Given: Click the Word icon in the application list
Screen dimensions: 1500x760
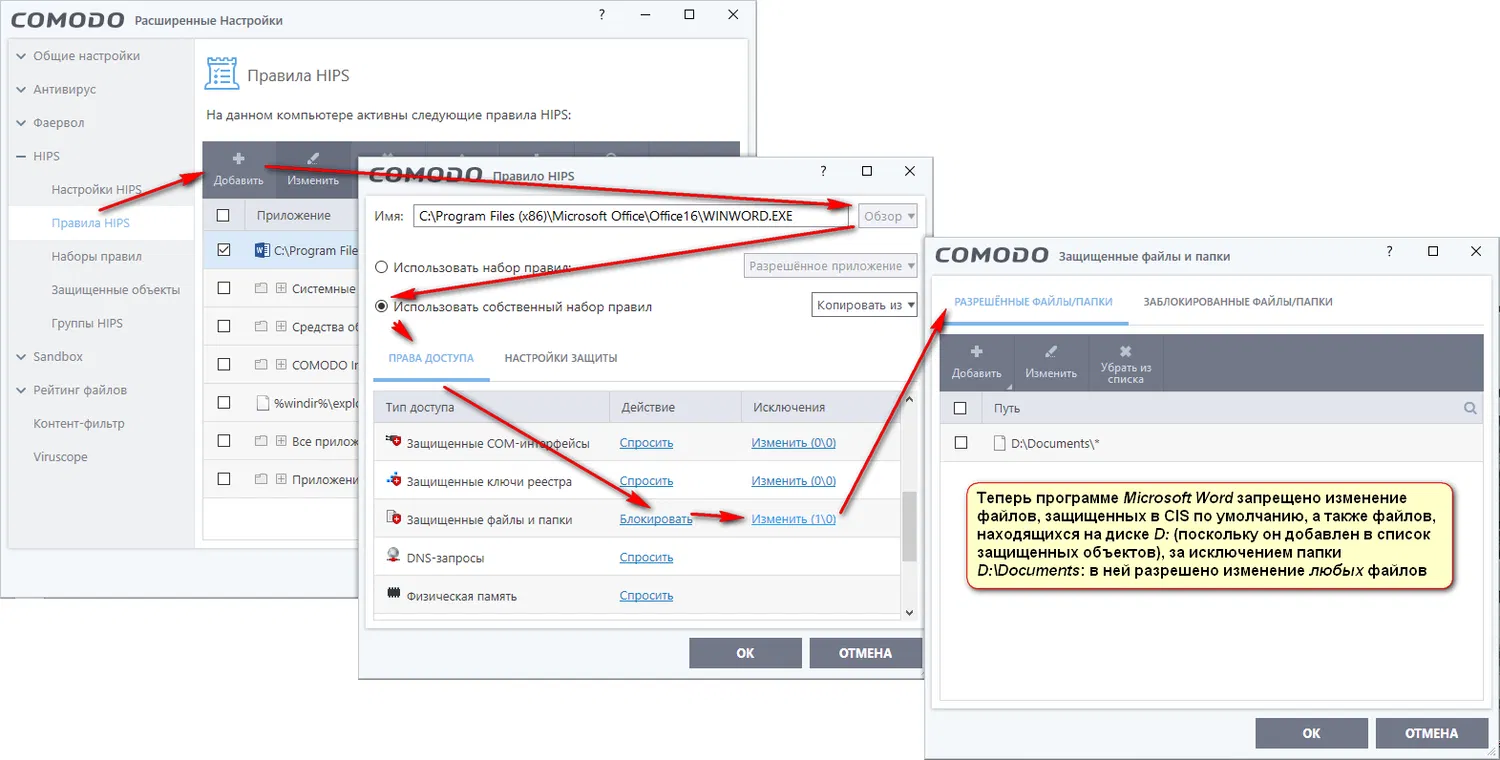Looking at the screenshot, I should click(x=264, y=250).
